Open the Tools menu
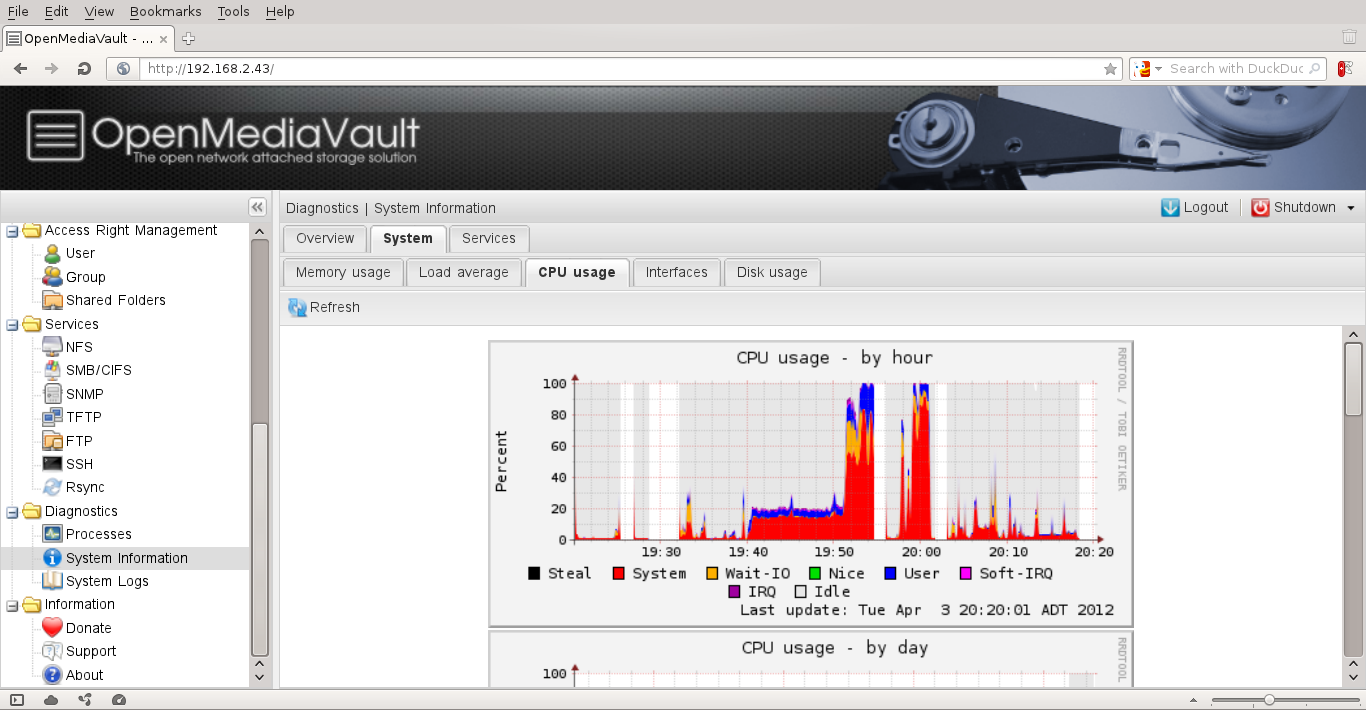 click(x=233, y=11)
